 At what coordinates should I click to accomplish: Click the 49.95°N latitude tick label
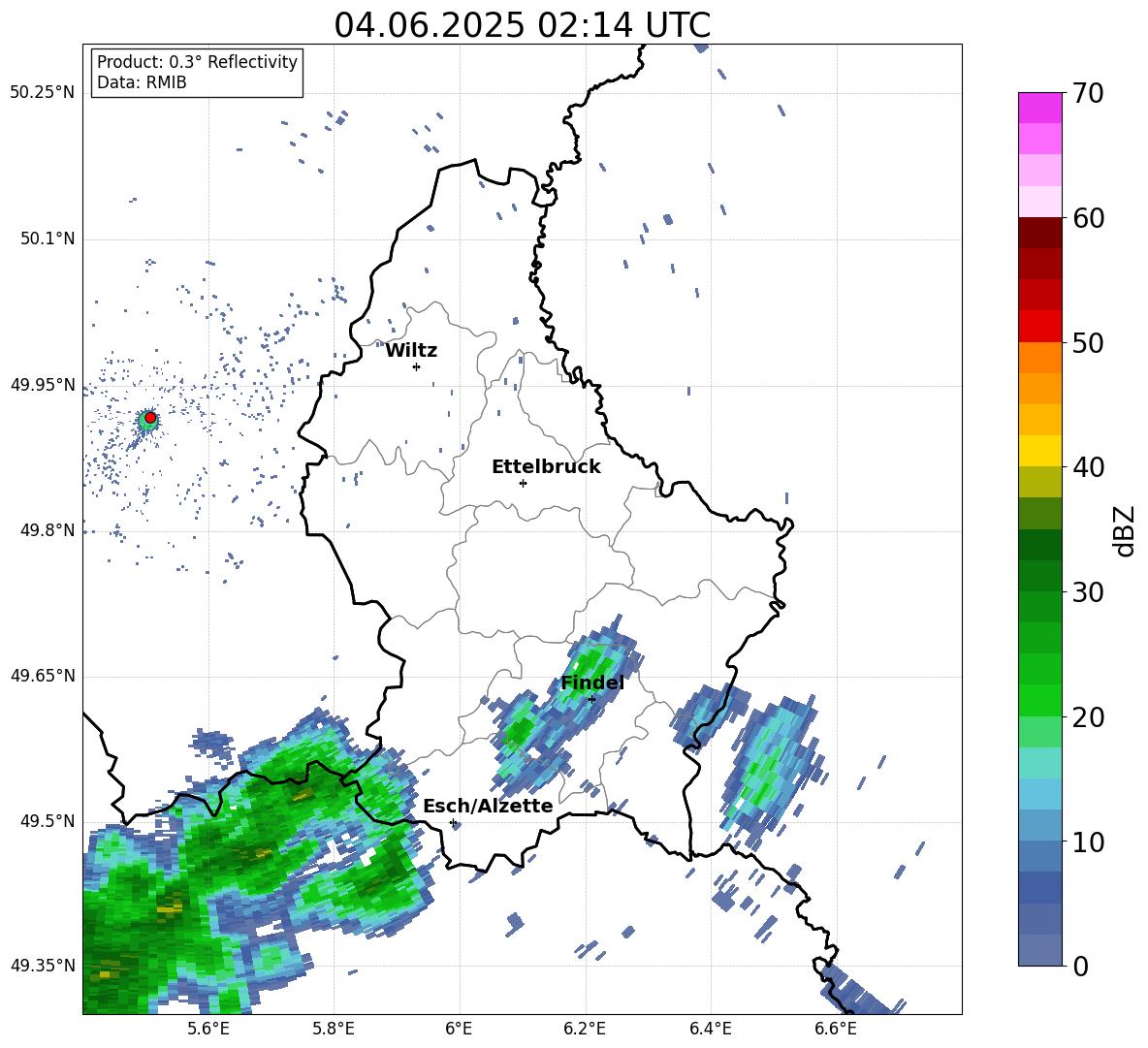42,385
